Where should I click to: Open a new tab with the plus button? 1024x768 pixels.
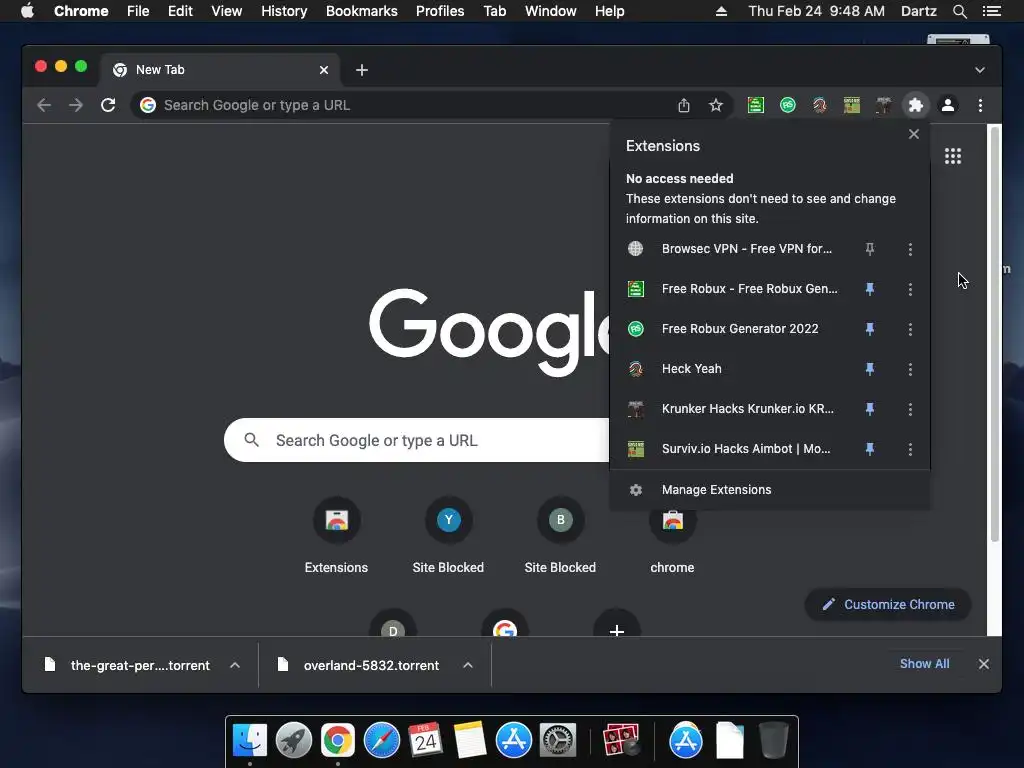tap(362, 70)
